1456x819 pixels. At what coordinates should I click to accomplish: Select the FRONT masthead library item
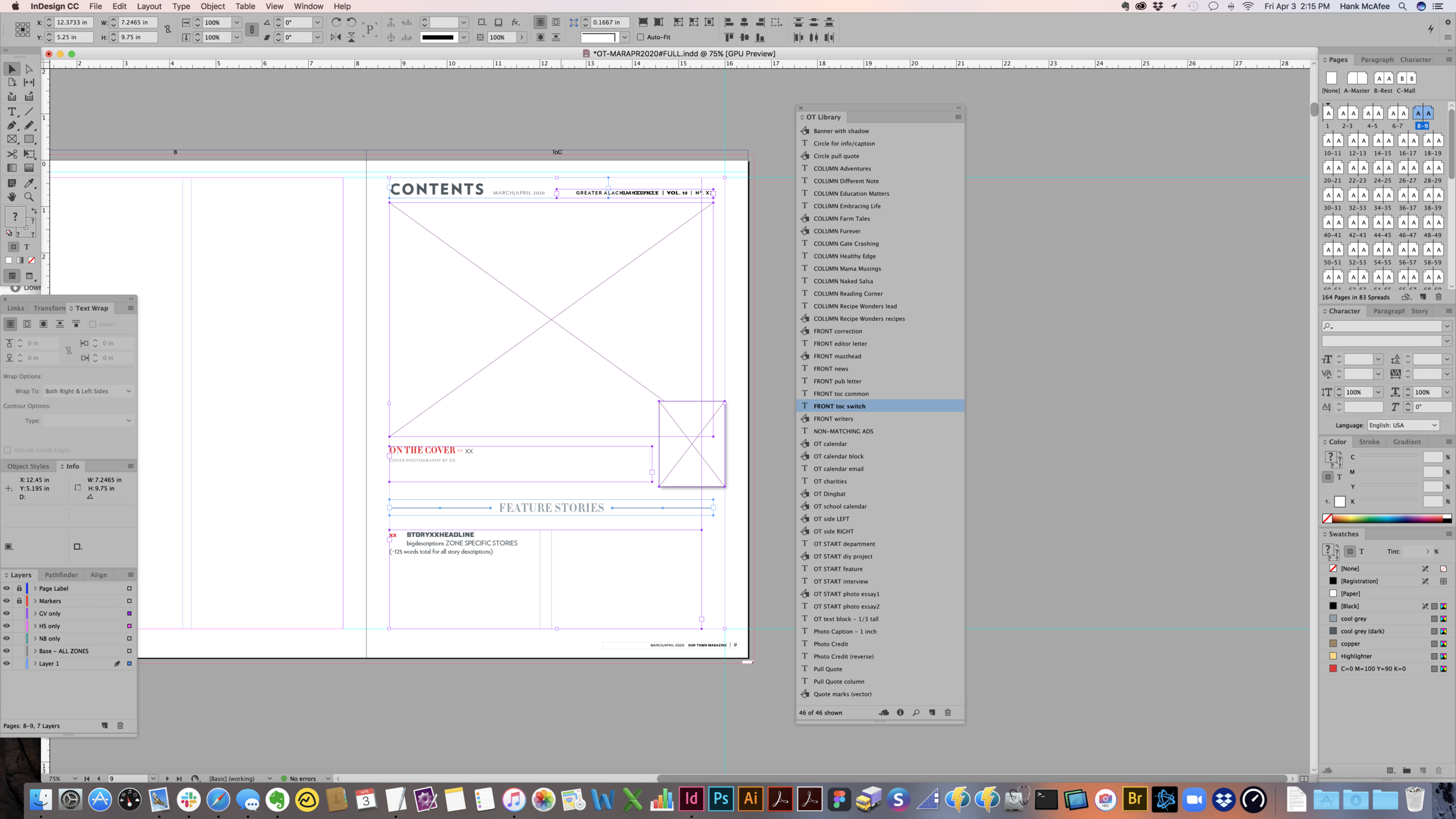click(839, 356)
